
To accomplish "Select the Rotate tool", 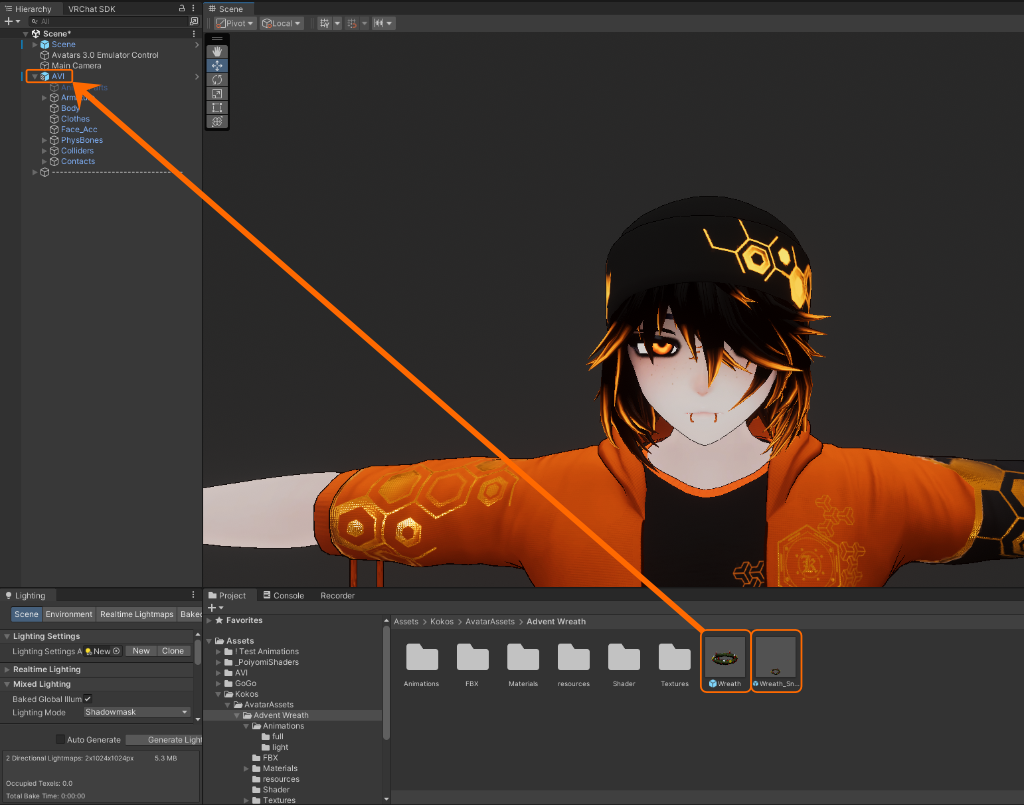I will point(217,79).
